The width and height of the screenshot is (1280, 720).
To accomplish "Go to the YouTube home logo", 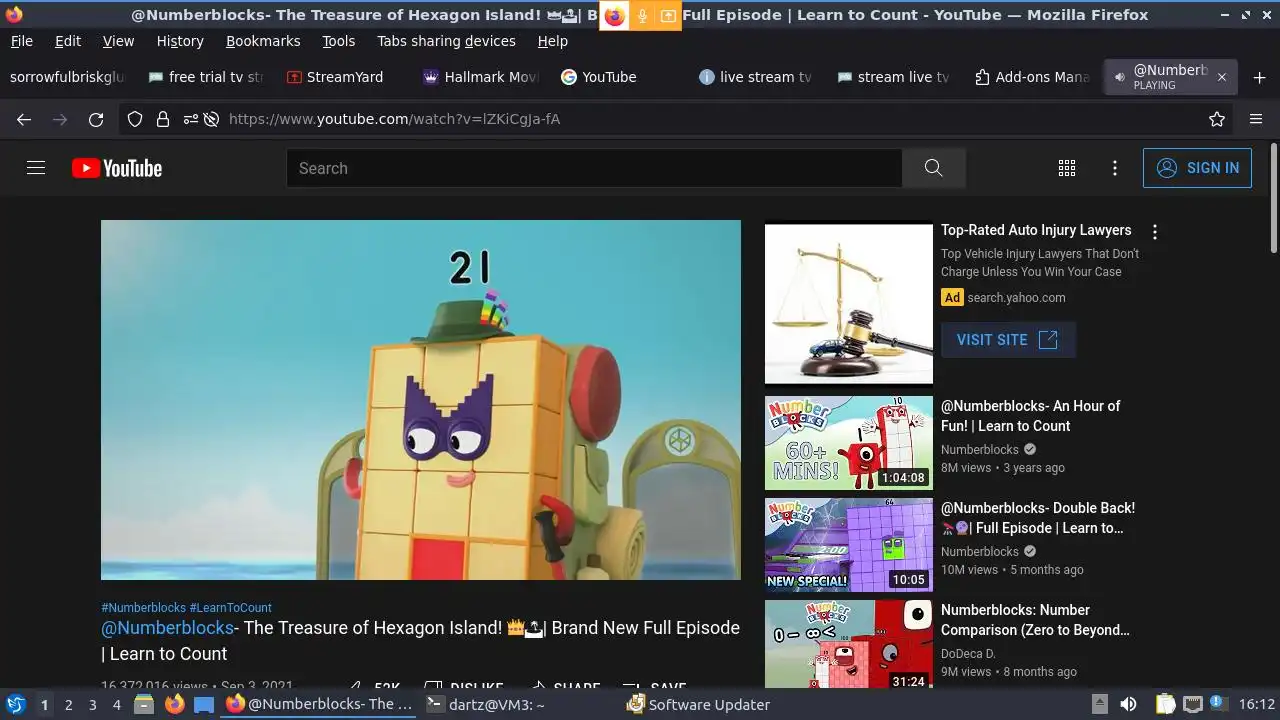I will coord(117,168).
